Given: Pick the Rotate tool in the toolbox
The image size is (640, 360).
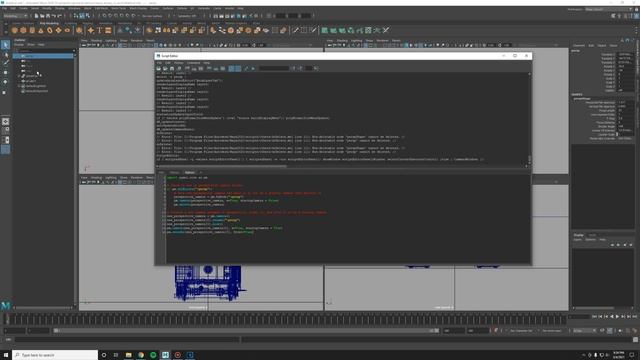Looking at the screenshot, I should [x=5, y=82].
